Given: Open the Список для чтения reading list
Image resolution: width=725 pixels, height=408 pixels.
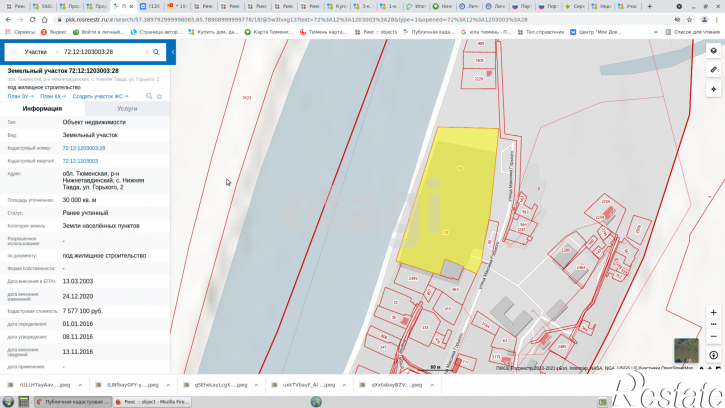Looking at the screenshot, I should (691, 32).
